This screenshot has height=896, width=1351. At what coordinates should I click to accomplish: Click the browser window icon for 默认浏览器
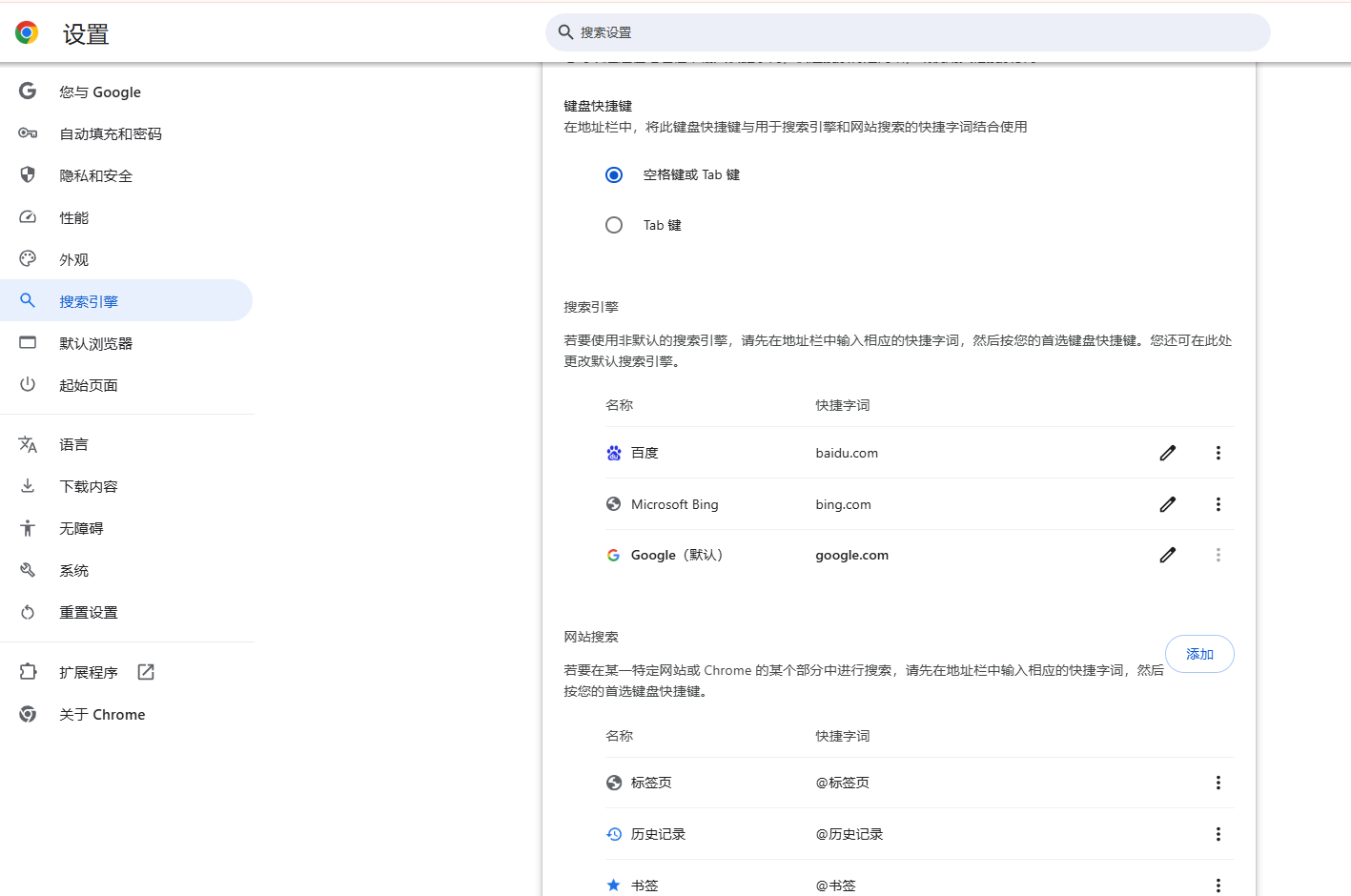click(28, 342)
